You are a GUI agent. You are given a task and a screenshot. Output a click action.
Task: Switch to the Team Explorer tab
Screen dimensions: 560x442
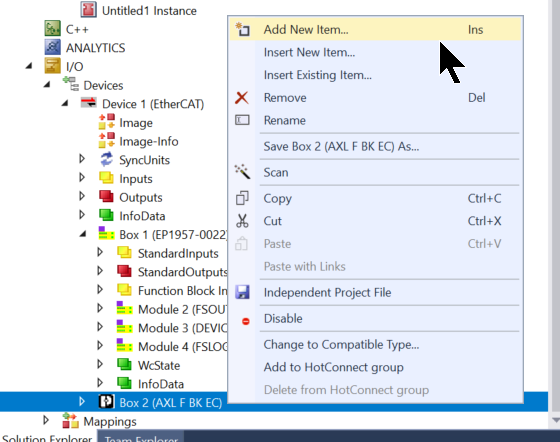[141, 438]
